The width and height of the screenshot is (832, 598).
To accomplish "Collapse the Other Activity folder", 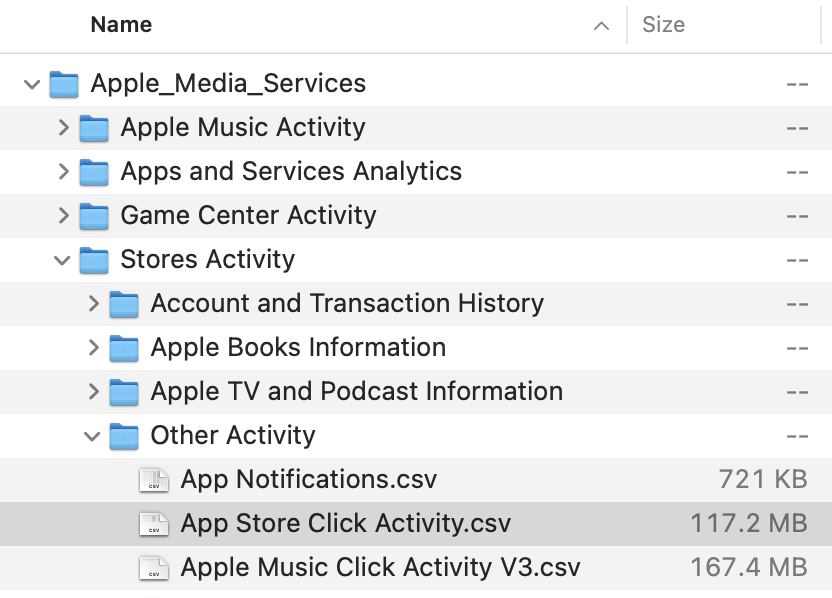I will click(x=92, y=436).
